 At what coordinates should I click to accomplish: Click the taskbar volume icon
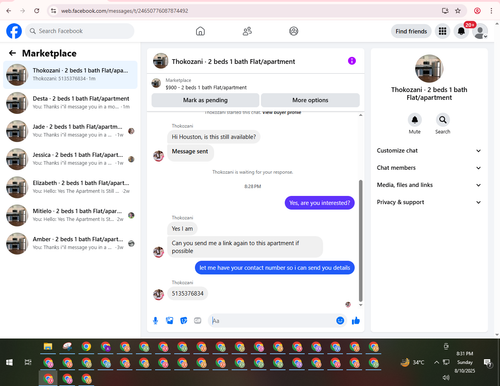click(x=446, y=377)
